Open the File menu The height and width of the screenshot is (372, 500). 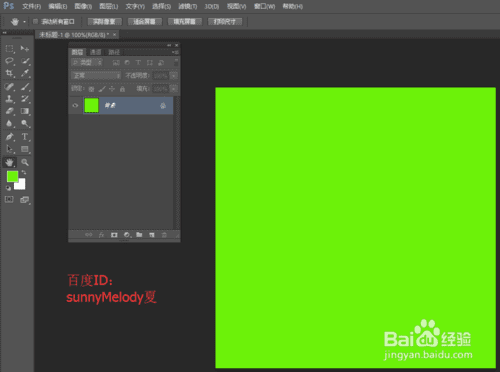(x=32, y=6)
